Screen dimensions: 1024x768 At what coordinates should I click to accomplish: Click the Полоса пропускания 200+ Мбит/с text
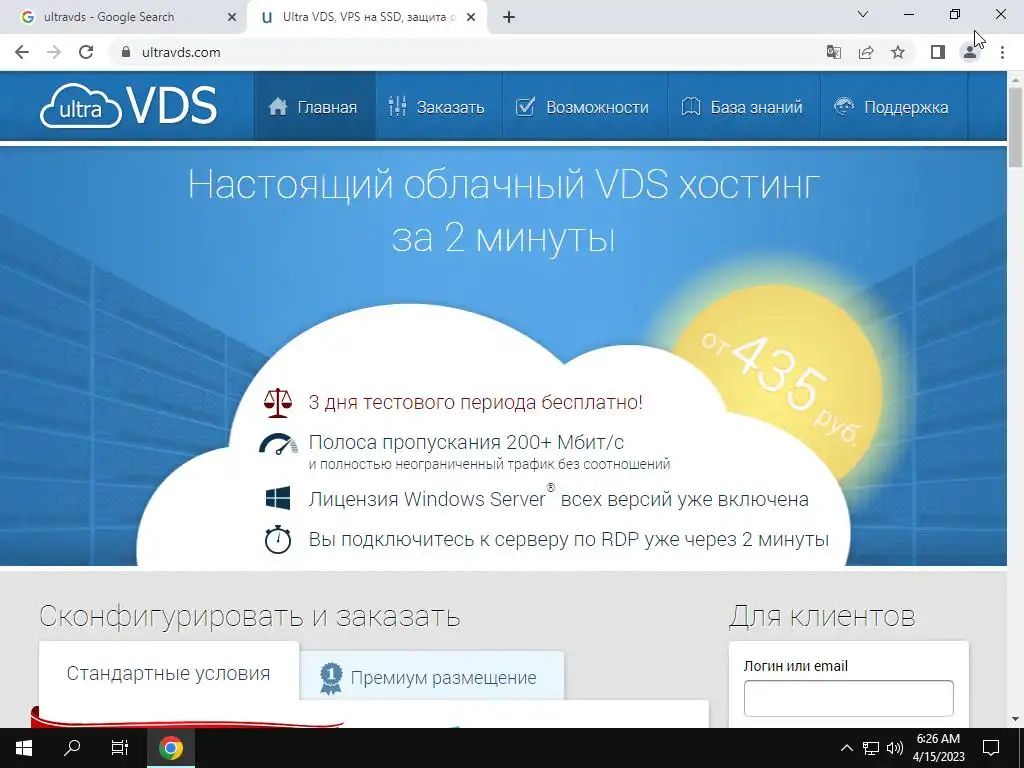click(x=466, y=443)
